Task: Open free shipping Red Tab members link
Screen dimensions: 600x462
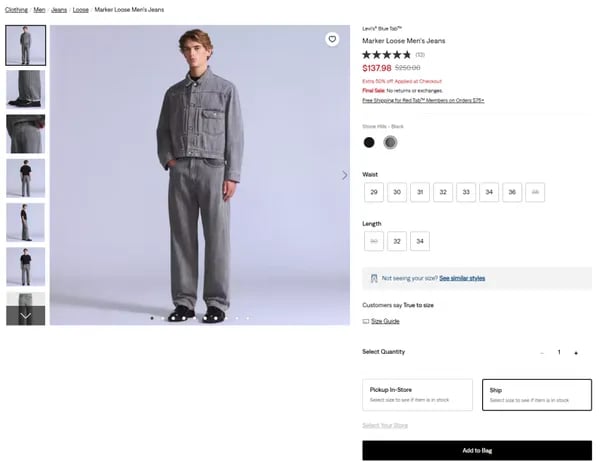Action: pyautogui.click(x=423, y=100)
